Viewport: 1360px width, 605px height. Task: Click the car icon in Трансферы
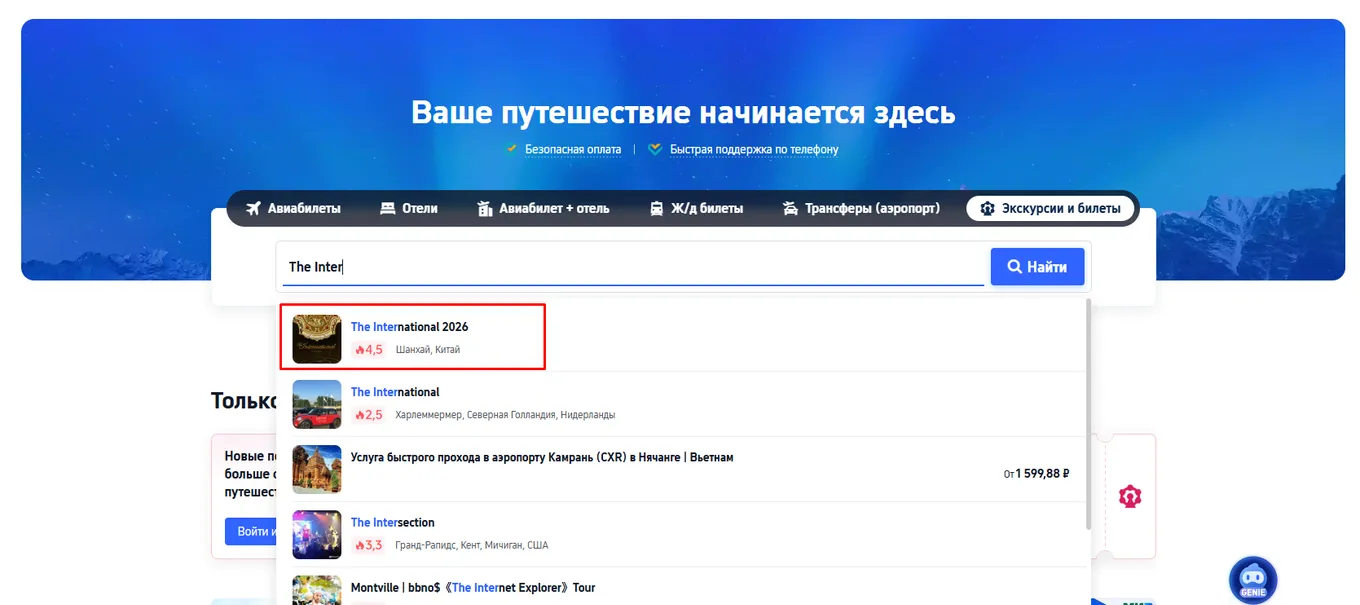click(790, 209)
